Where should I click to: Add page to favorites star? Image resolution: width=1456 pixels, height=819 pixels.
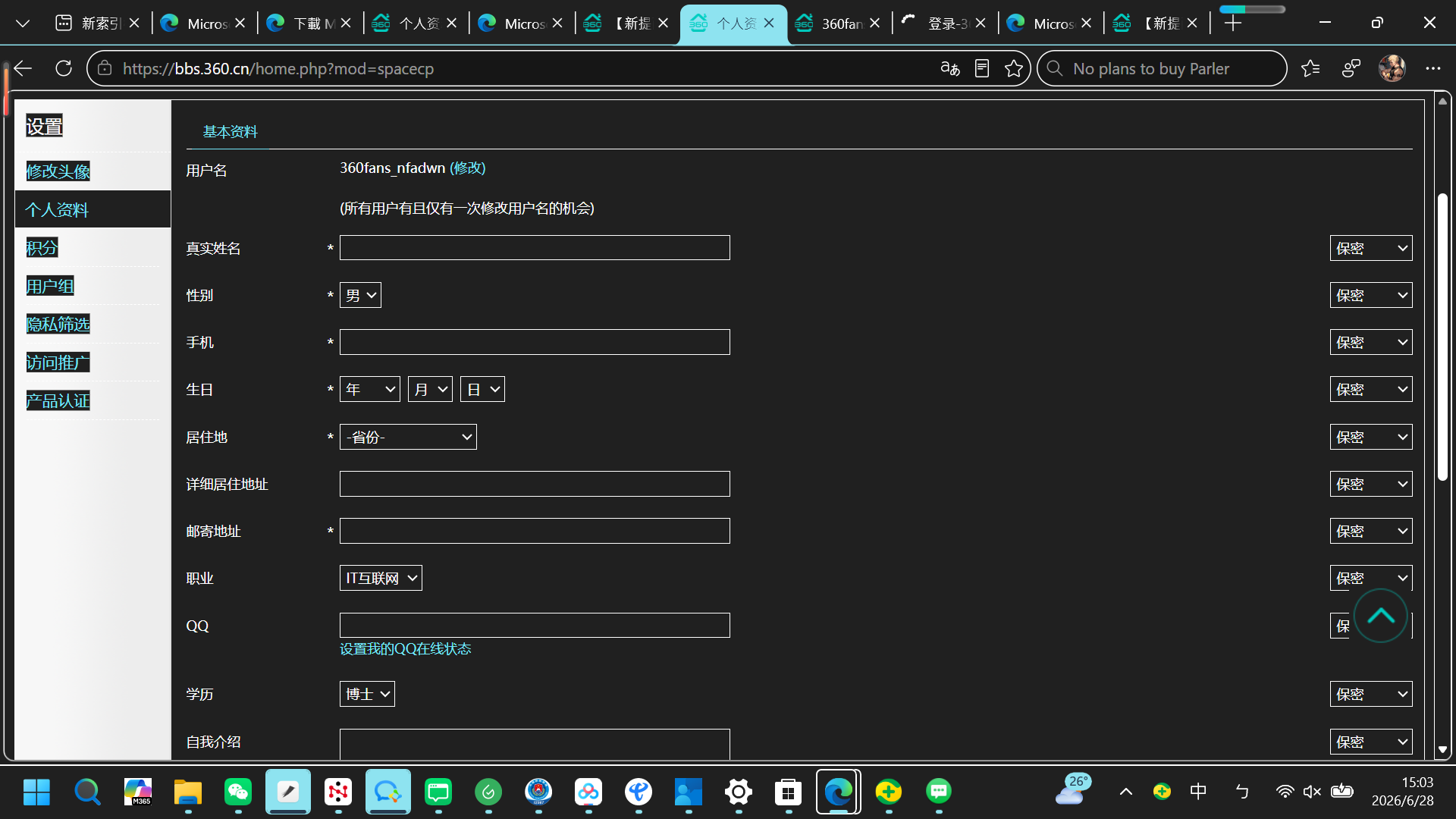(x=1014, y=68)
